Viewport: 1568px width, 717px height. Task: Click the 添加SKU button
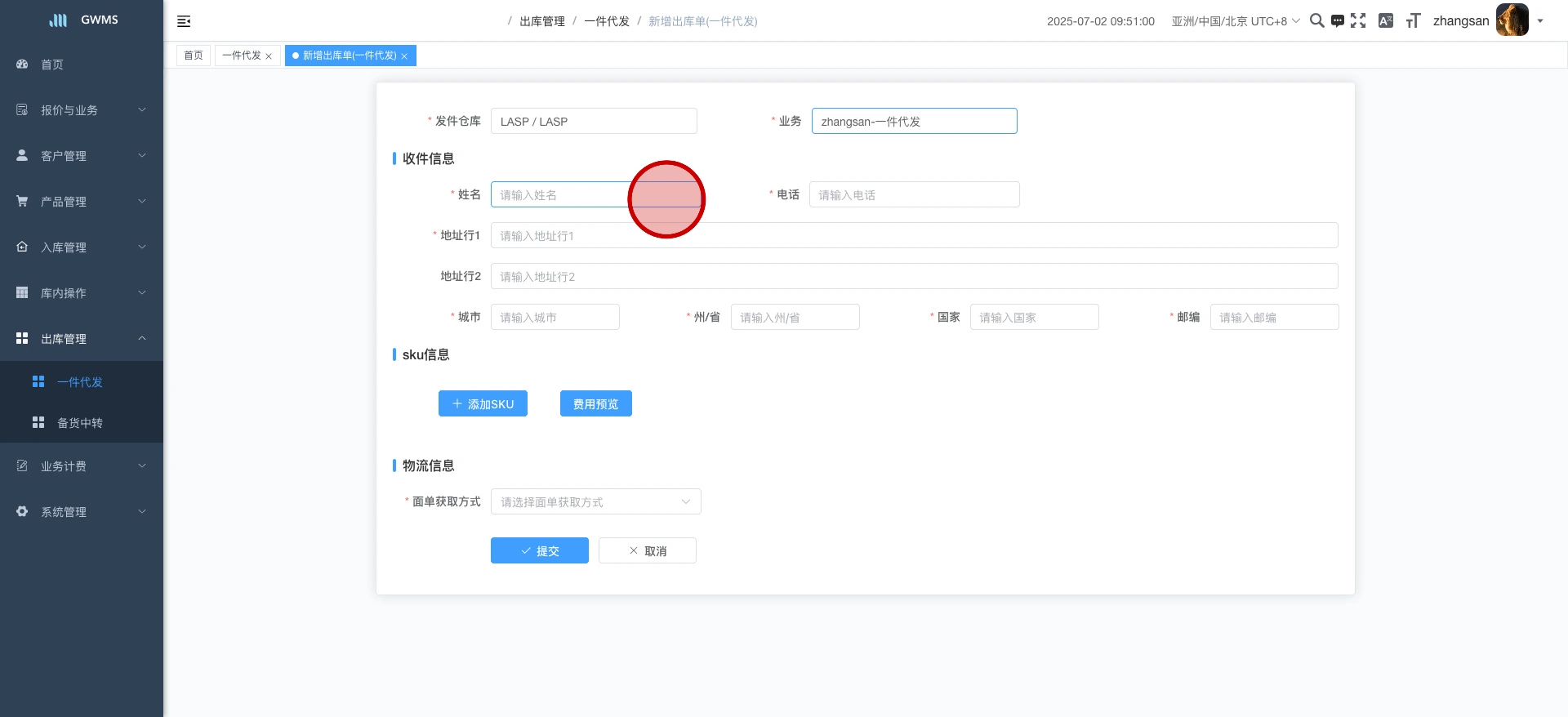click(x=483, y=403)
